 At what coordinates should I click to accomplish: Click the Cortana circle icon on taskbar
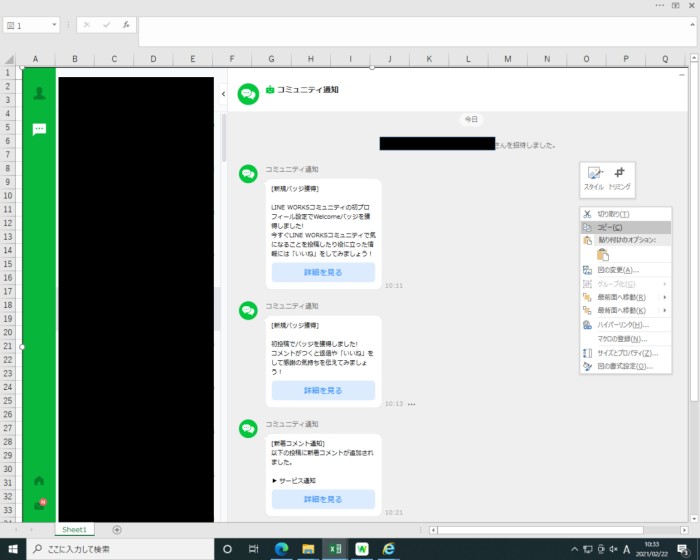tap(227, 549)
